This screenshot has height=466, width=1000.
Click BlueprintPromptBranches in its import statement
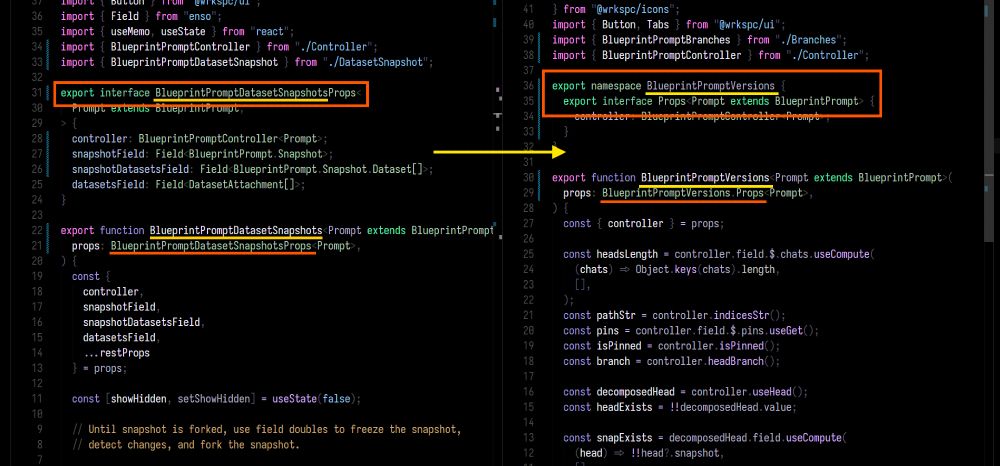point(666,40)
